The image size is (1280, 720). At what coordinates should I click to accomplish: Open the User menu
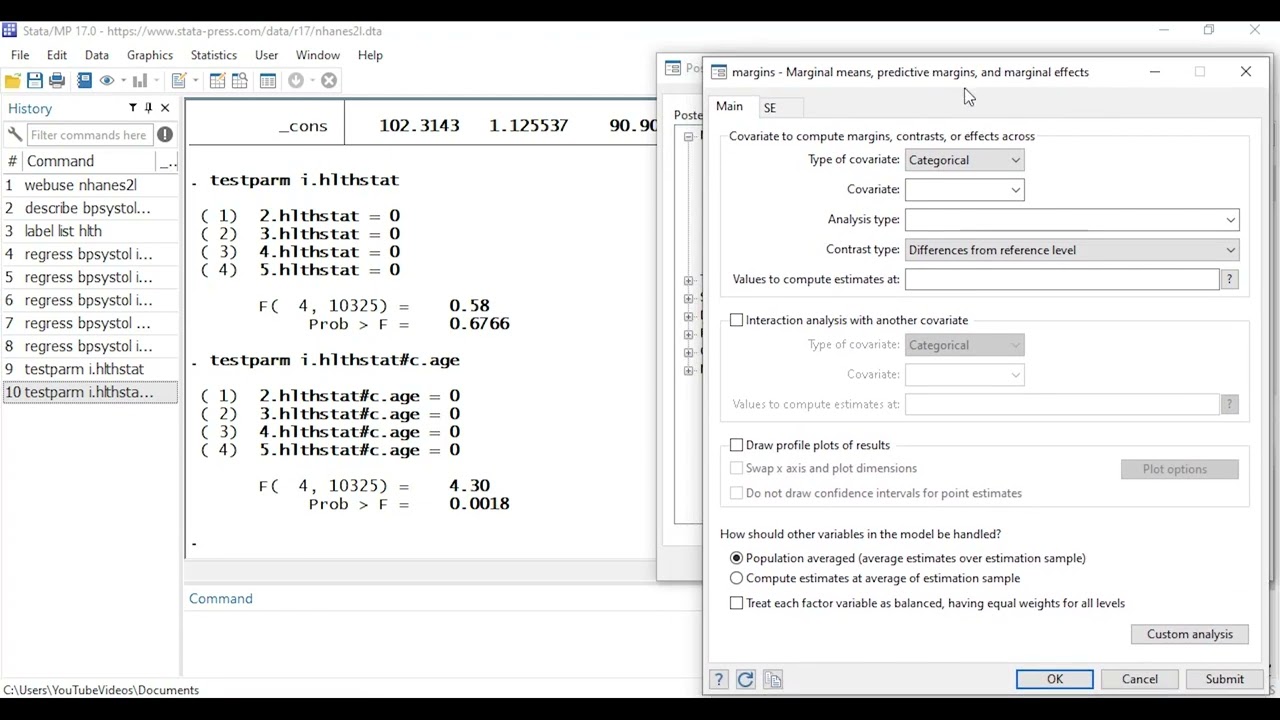(266, 55)
